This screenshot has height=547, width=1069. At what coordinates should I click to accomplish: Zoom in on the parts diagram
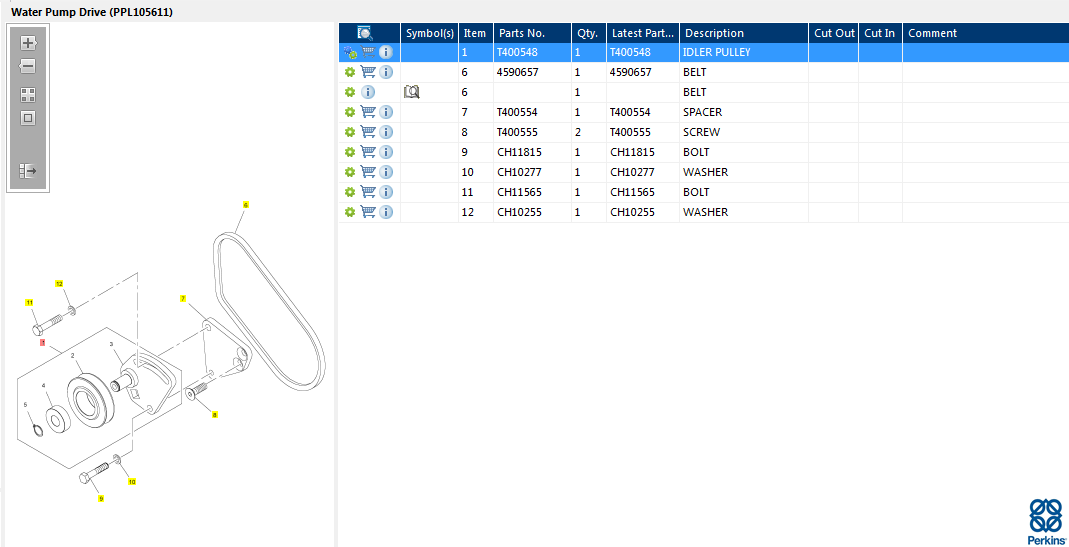pyautogui.click(x=28, y=44)
